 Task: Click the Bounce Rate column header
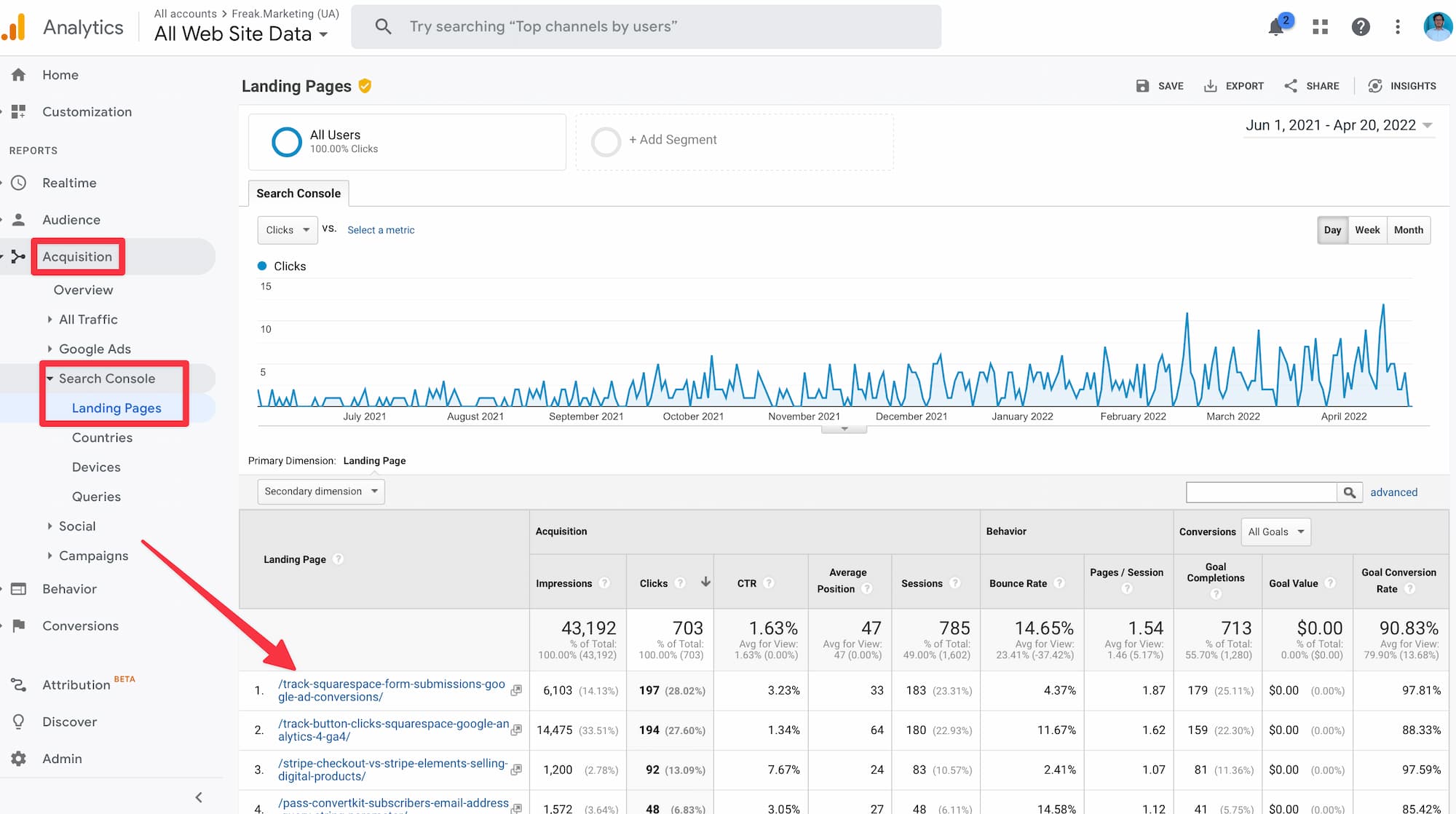(x=1018, y=583)
